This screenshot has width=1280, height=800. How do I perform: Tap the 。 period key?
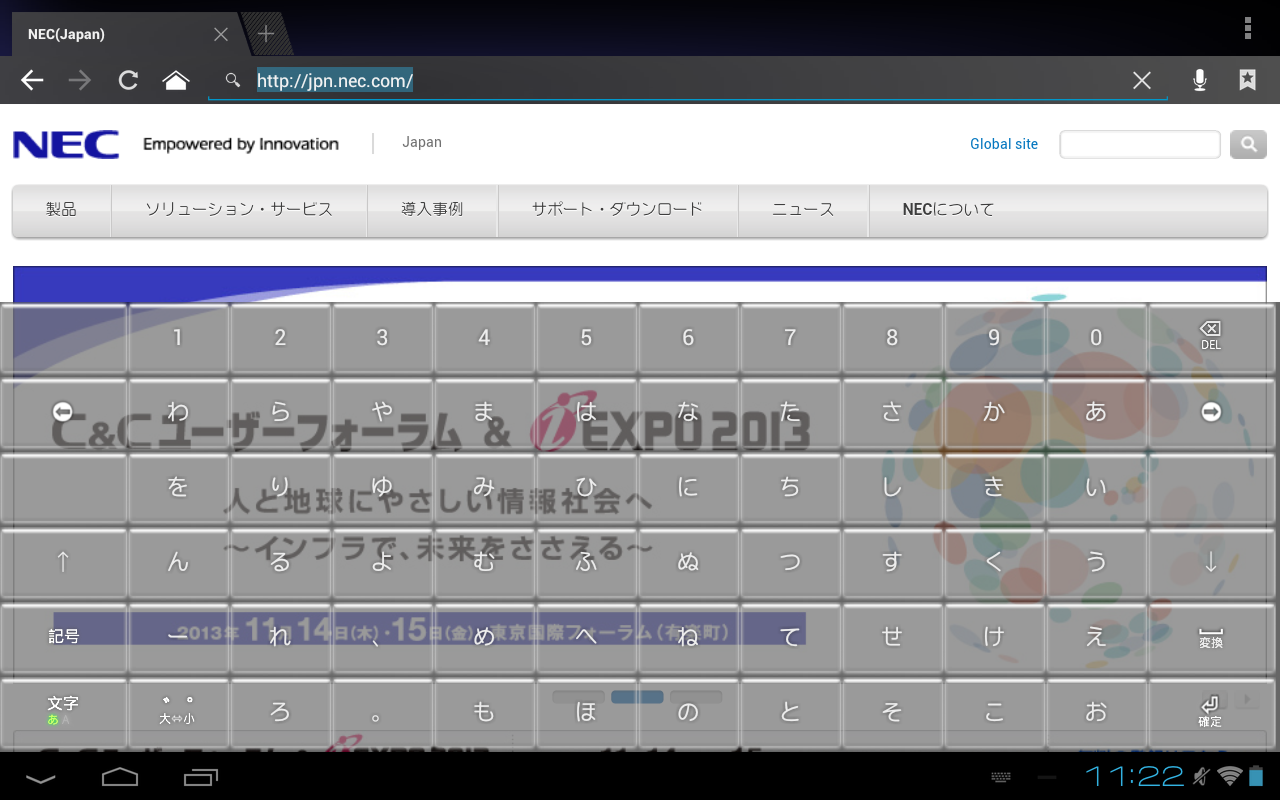[x=382, y=711]
